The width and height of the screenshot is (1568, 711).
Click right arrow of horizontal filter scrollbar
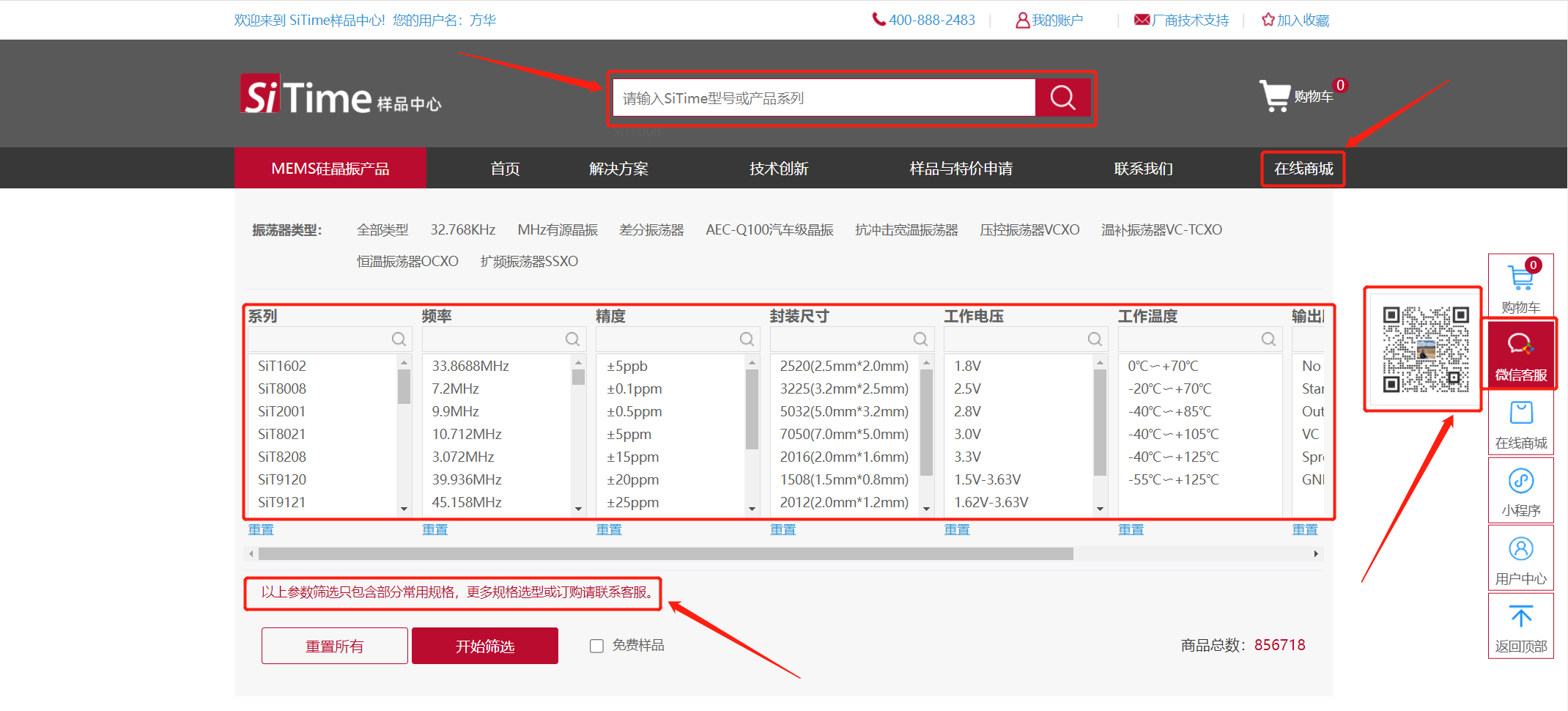(x=1316, y=554)
